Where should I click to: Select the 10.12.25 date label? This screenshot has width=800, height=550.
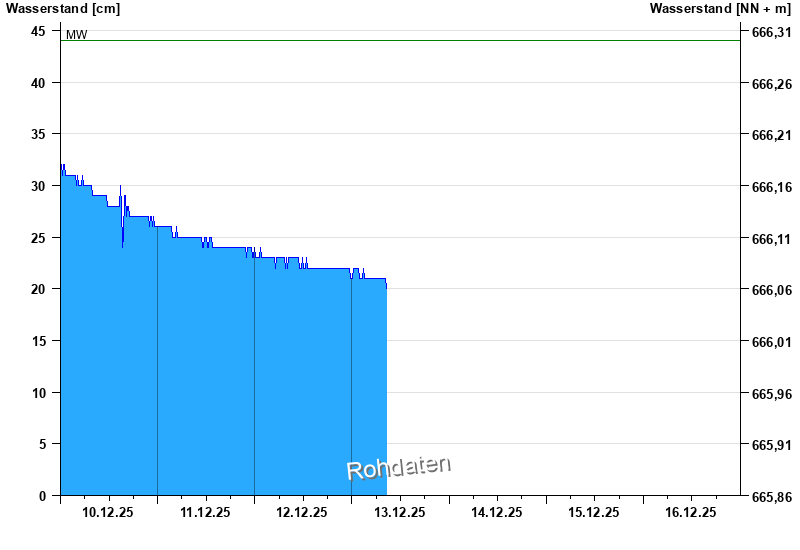point(108,512)
